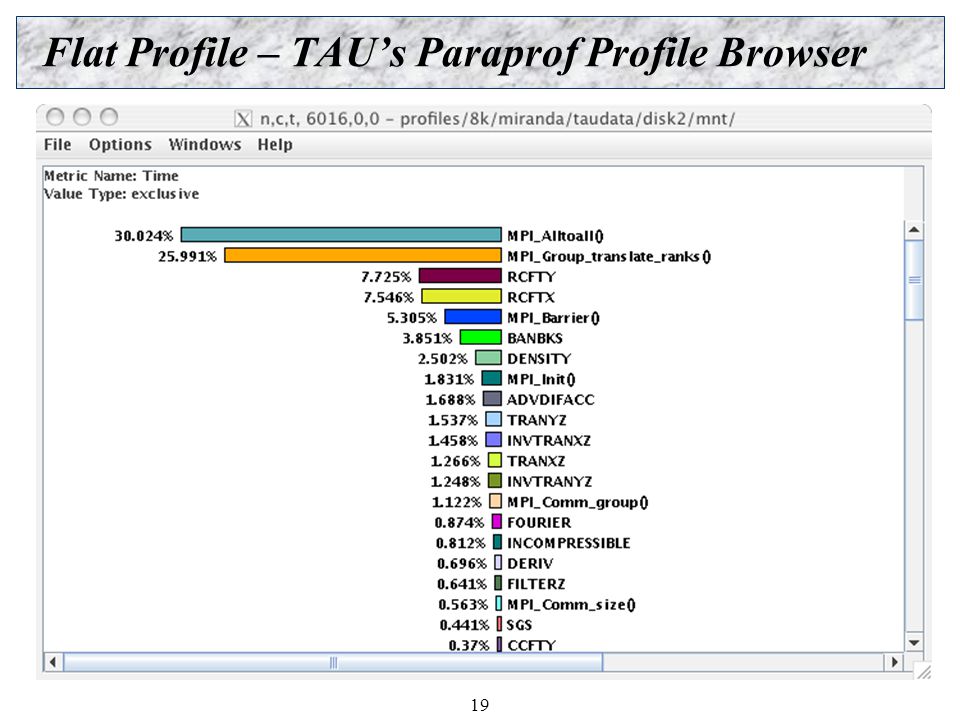
Task: Click the vertical scrollbar down arrow
Action: (x=914, y=642)
